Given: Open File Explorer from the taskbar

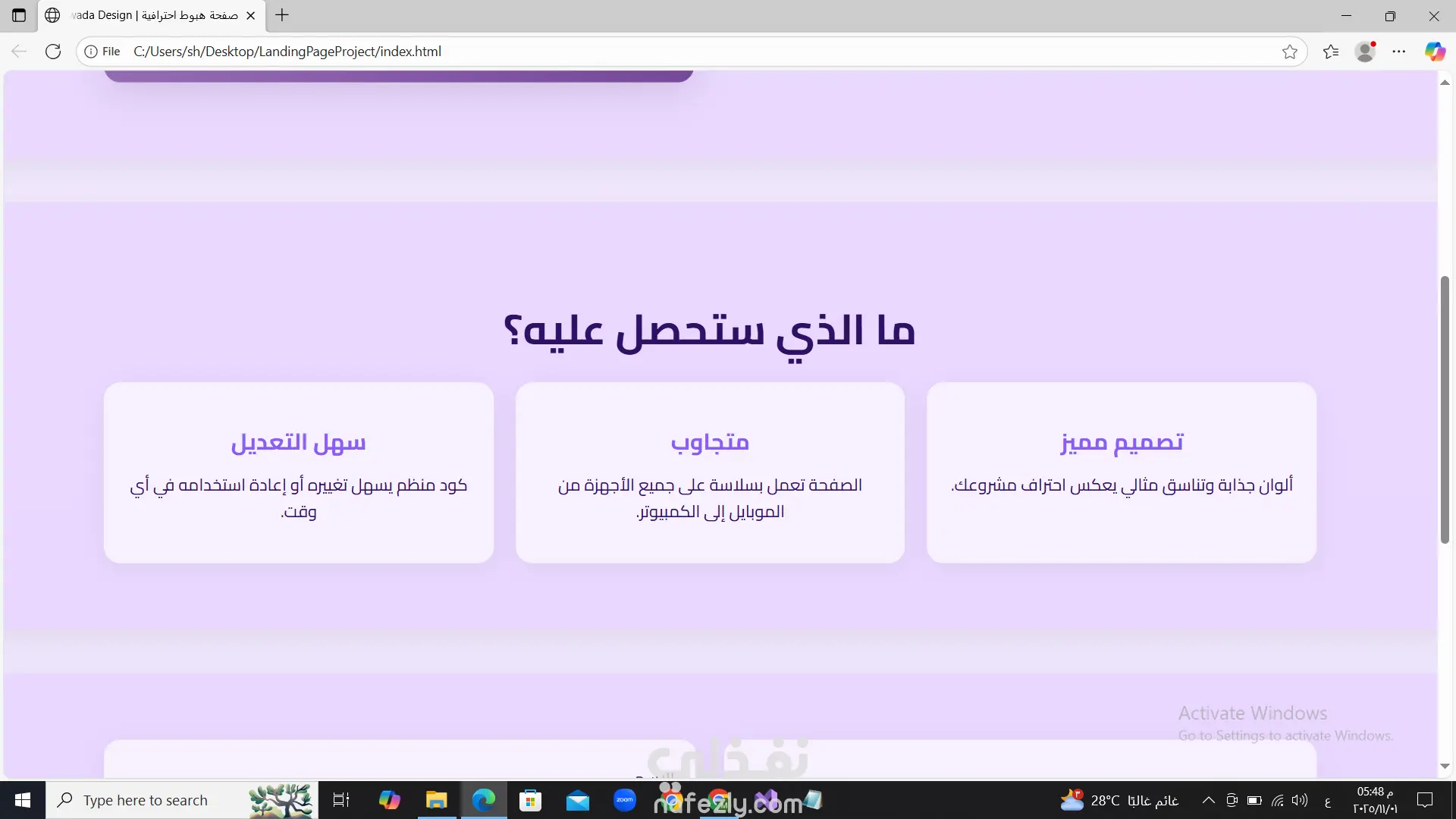Looking at the screenshot, I should coord(437,800).
